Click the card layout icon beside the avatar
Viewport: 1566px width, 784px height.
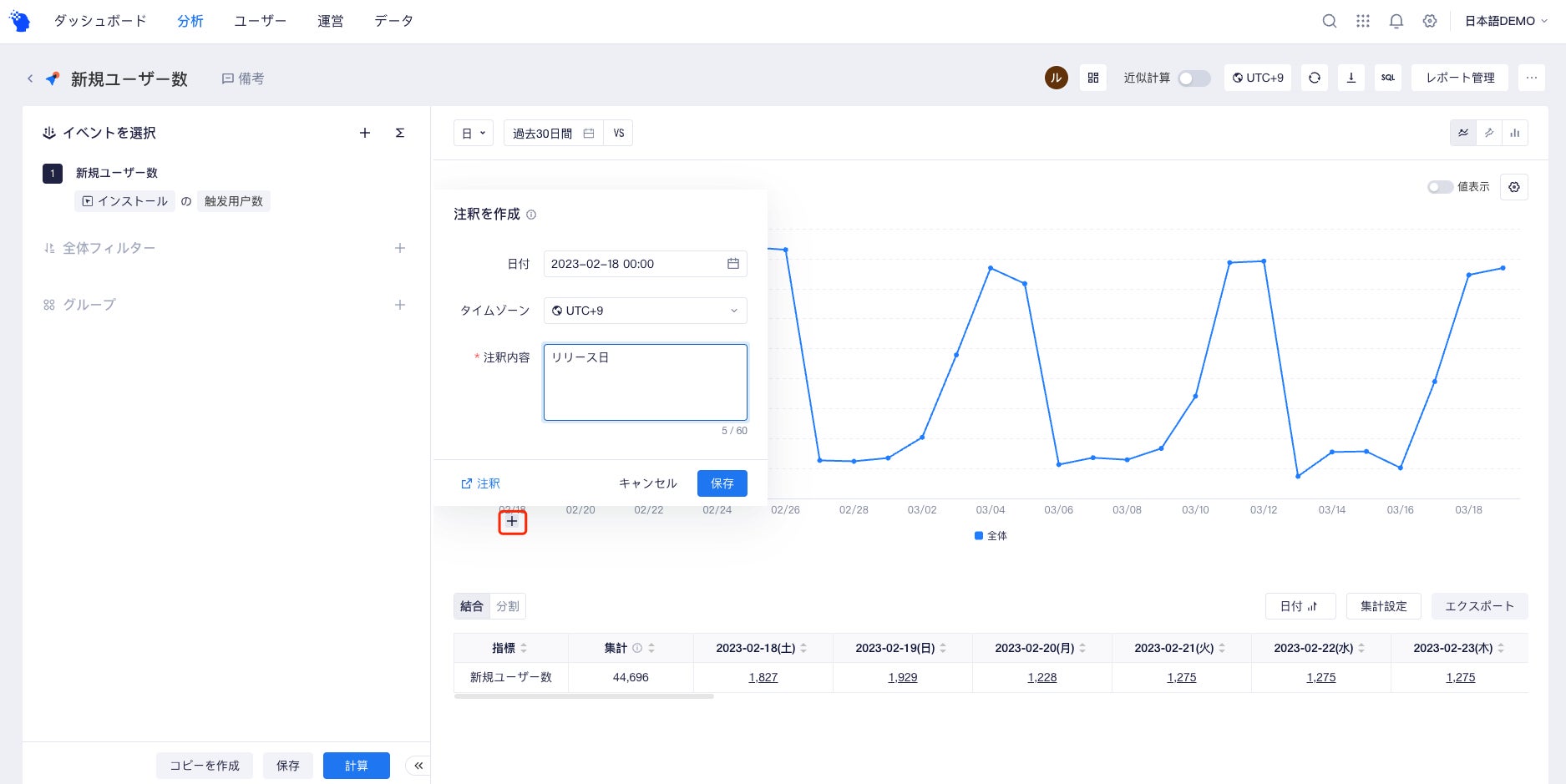pos(1092,77)
